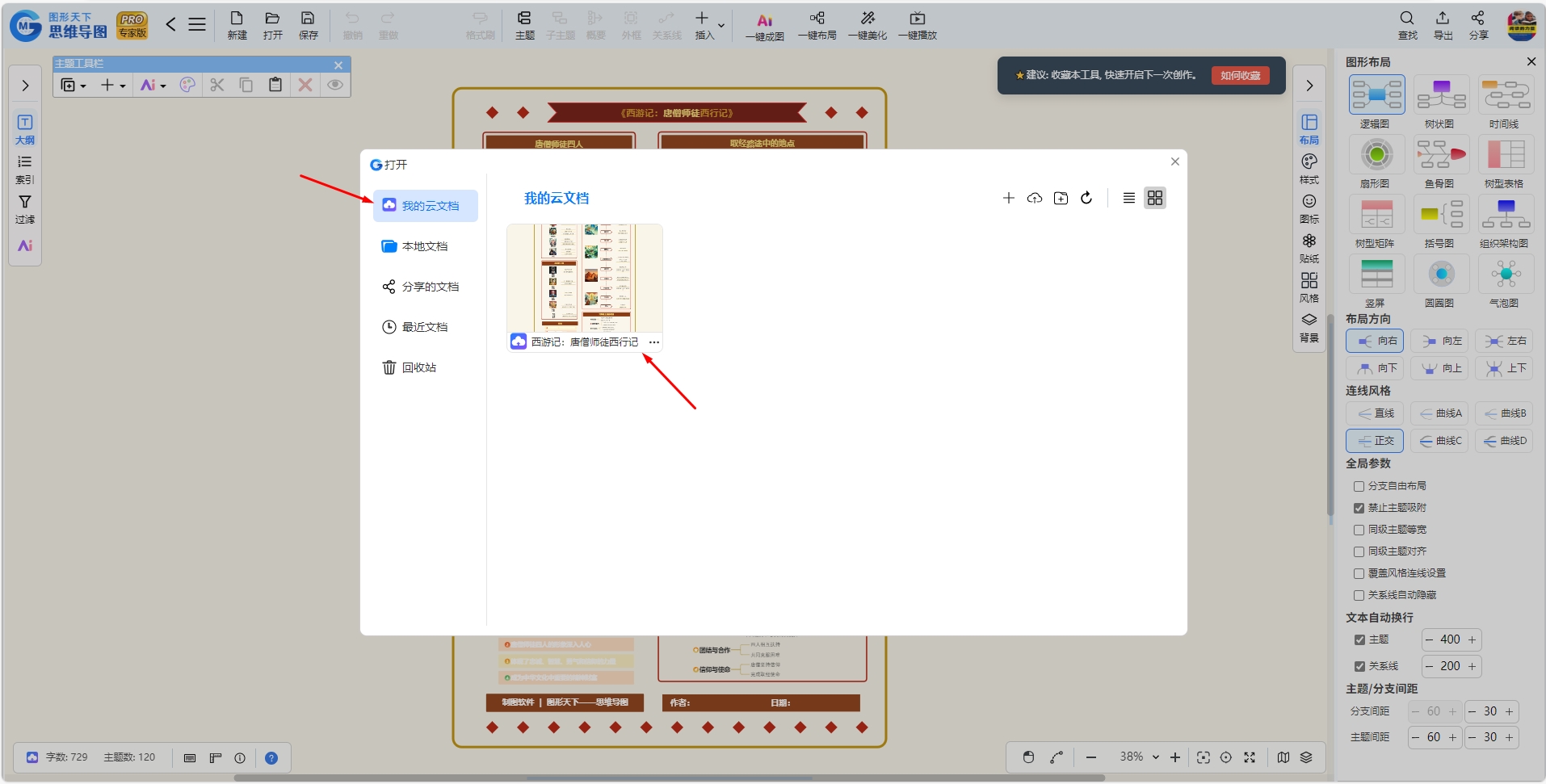This screenshot has width=1546, height=784.
Task: Open more options for 西游记 document
Action: [654, 342]
